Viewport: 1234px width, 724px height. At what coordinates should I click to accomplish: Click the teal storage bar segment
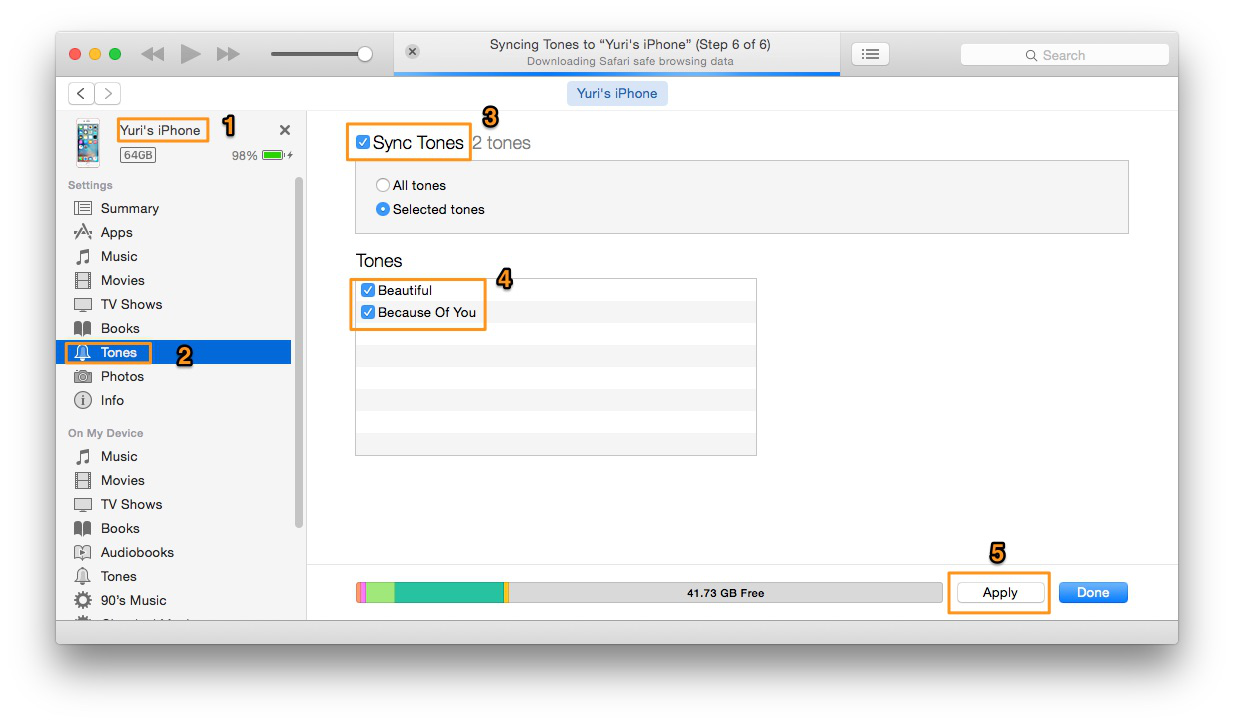click(x=449, y=593)
